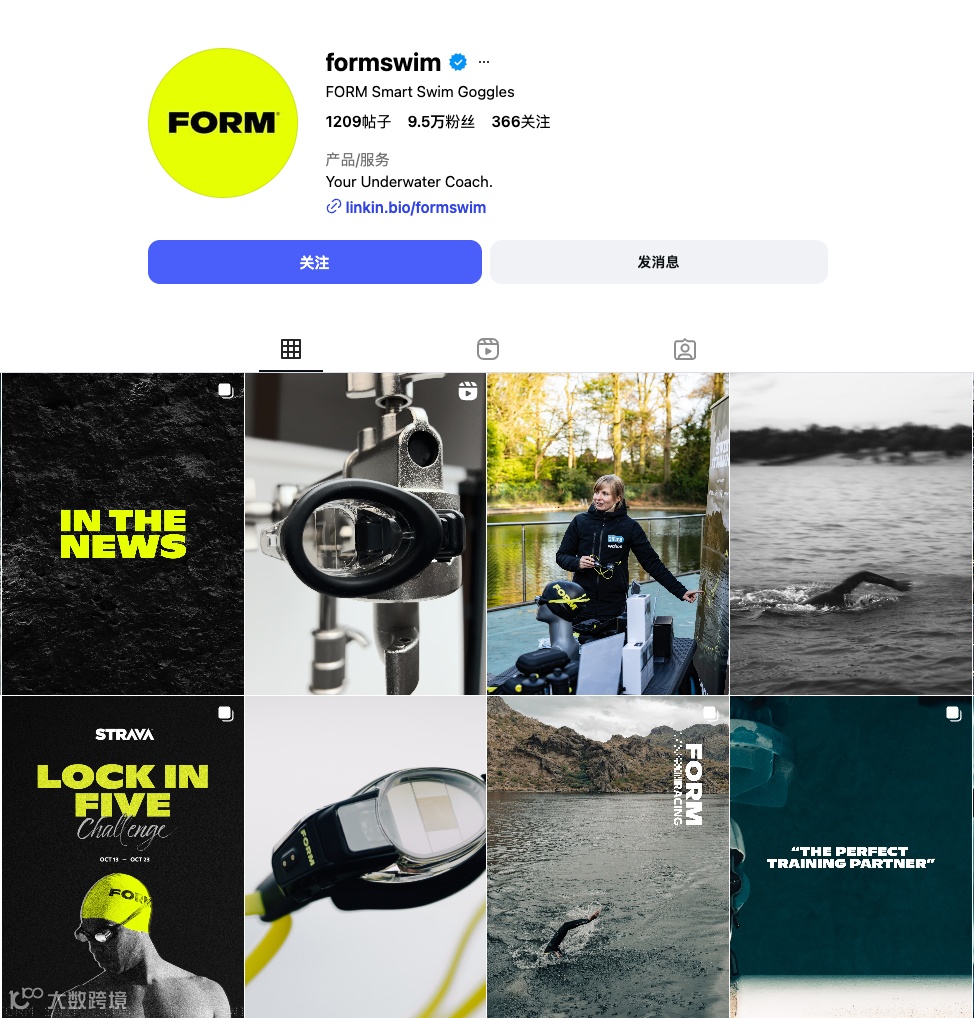Open the woman at lakeside booth post

[608, 534]
